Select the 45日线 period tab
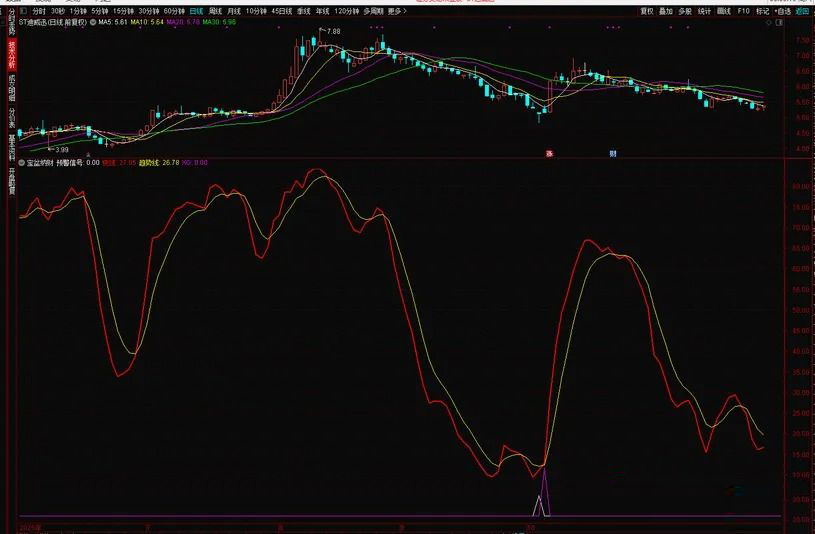The image size is (815, 534). tap(282, 11)
